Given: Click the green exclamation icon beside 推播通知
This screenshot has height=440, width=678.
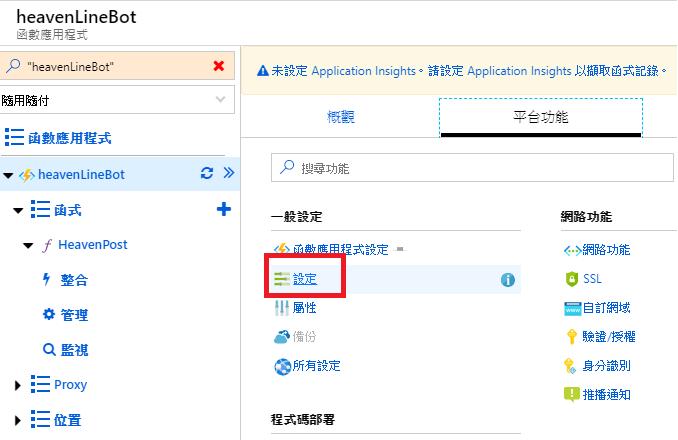Looking at the screenshot, I should [572, 394].
